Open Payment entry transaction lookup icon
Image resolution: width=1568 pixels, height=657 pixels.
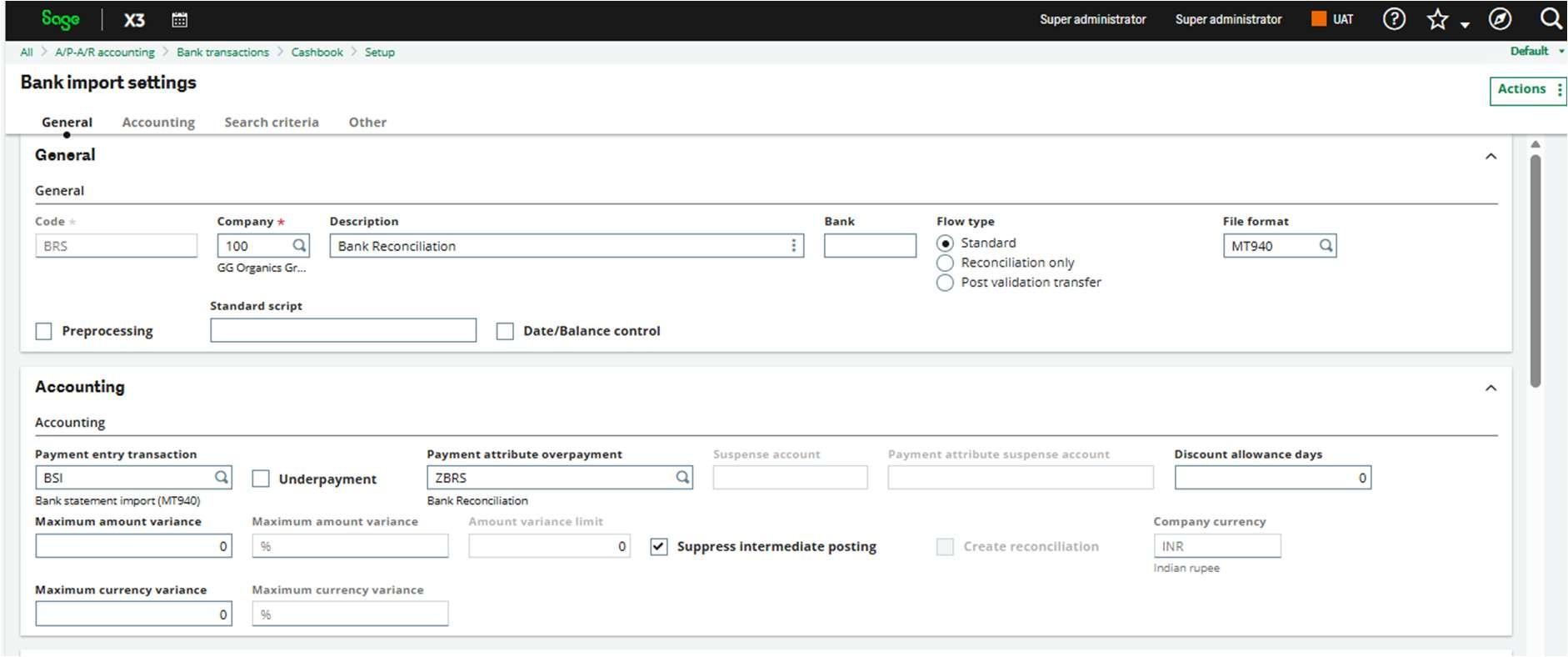pos(222,478)
